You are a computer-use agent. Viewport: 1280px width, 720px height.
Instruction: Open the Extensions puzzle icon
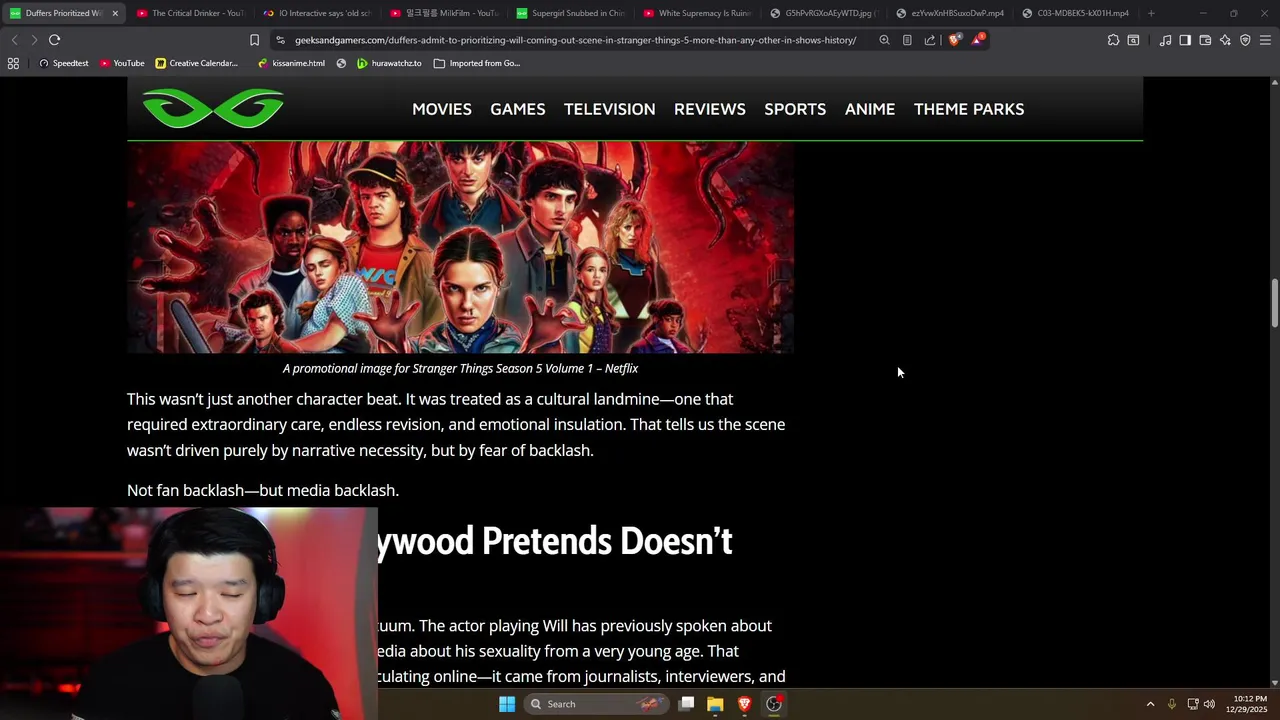click(1113, 40)
